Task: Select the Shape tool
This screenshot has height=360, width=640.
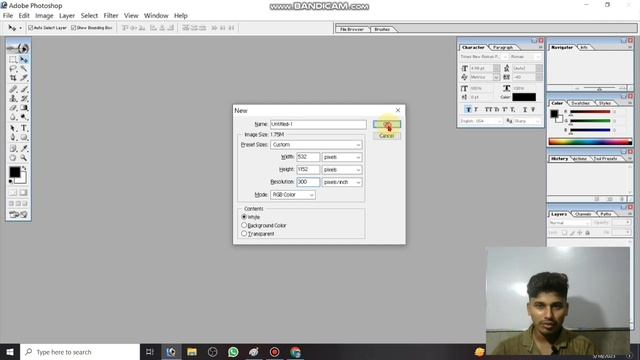Action: tap(24, 138)
